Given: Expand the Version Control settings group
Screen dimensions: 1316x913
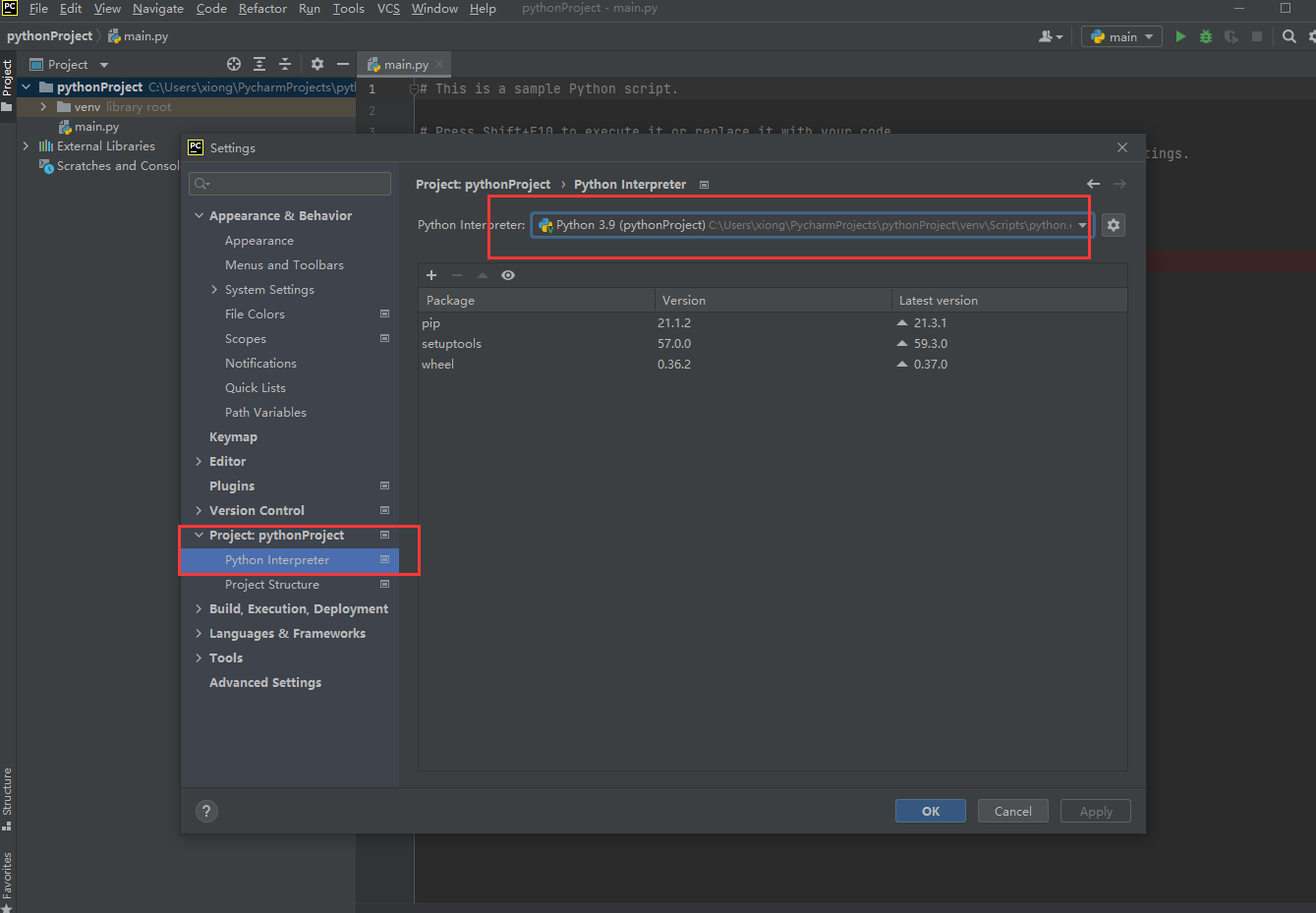Looking at the screenshot, I should [200, 511].
